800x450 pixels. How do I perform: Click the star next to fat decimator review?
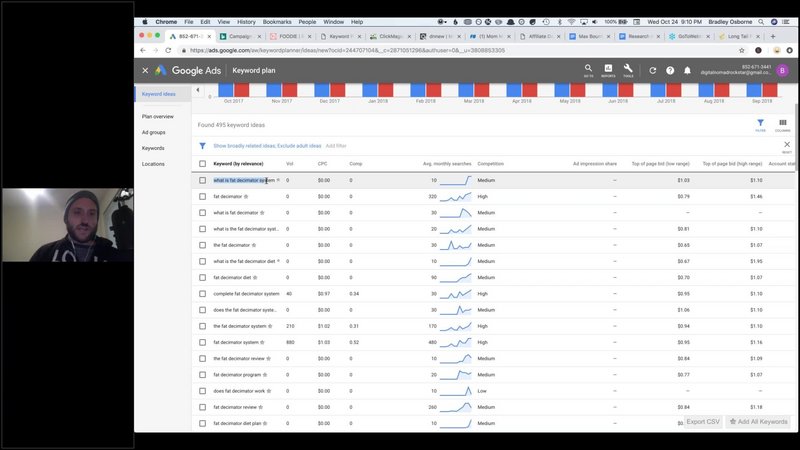coord(261,407)
